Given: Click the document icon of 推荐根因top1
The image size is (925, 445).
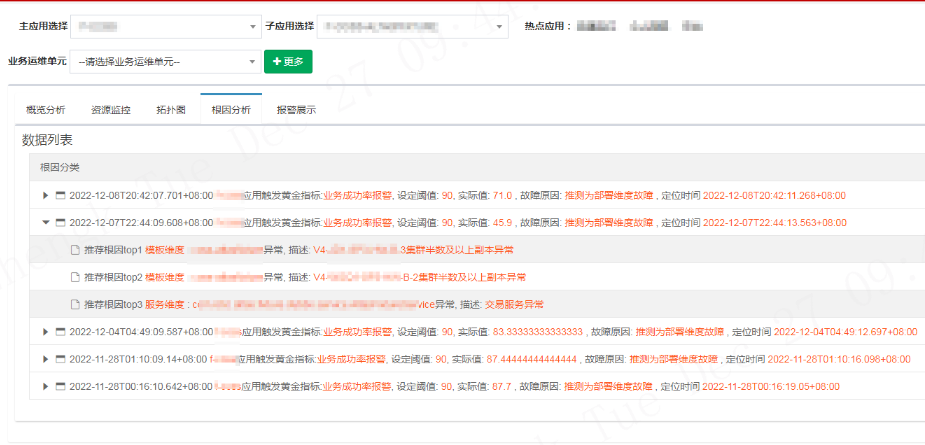Looking at the screenshot, I should (x=75, y=250).
